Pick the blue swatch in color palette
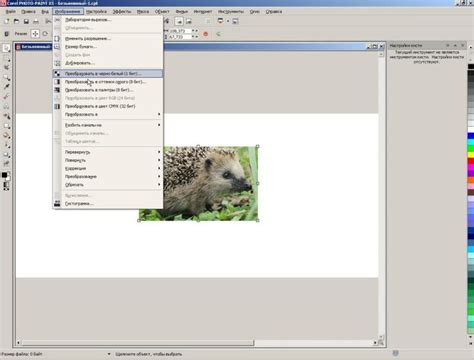This screenshot has width=474, height=360. [471, 136]
